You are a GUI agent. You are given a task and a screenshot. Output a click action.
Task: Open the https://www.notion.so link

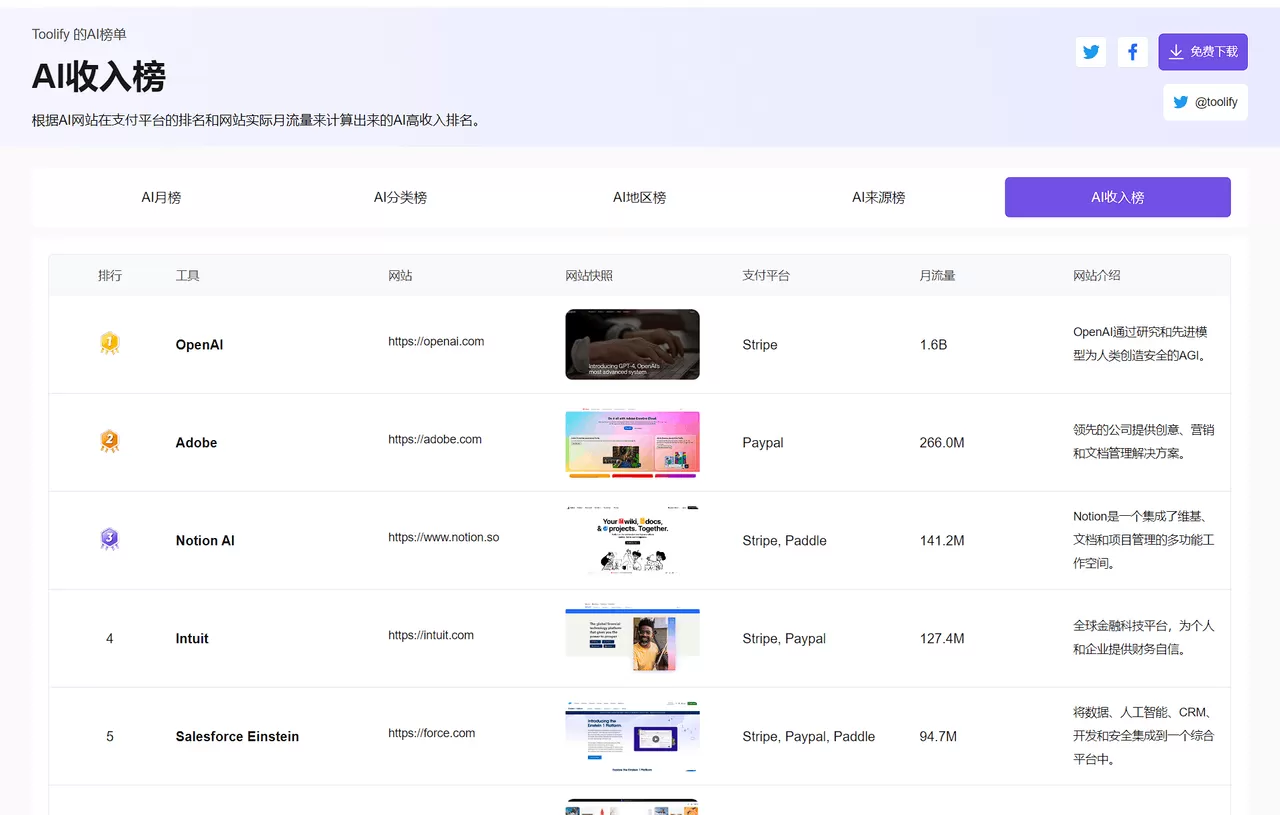pos(443,537)
